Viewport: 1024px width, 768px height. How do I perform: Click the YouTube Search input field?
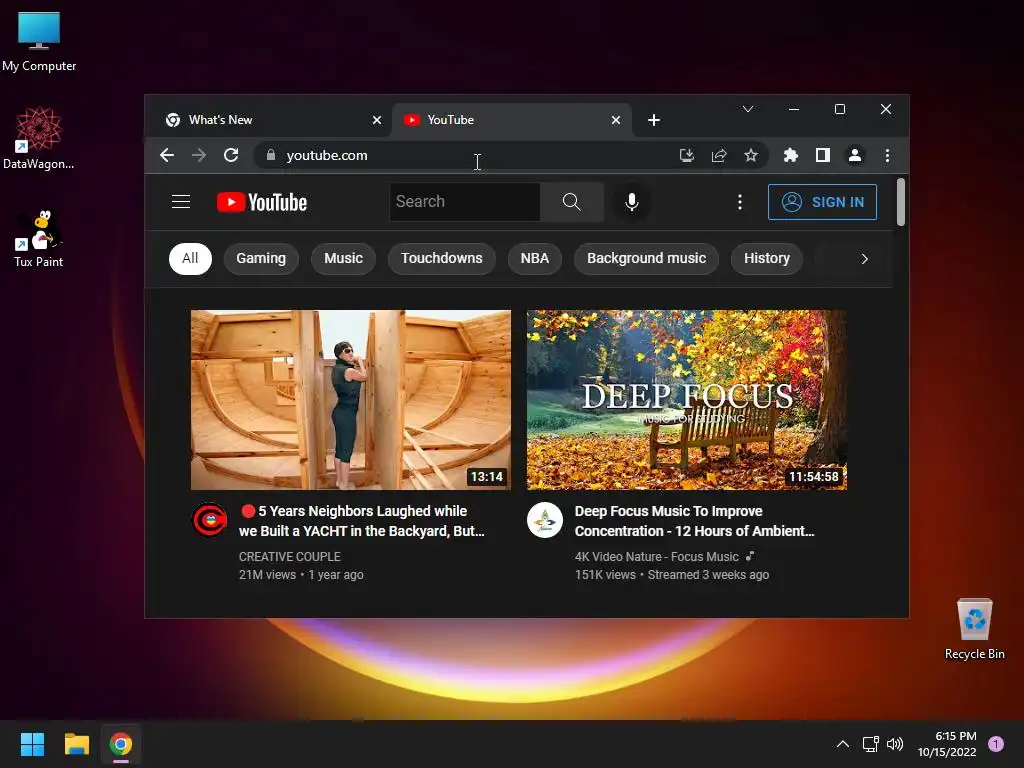coord(465,202)
